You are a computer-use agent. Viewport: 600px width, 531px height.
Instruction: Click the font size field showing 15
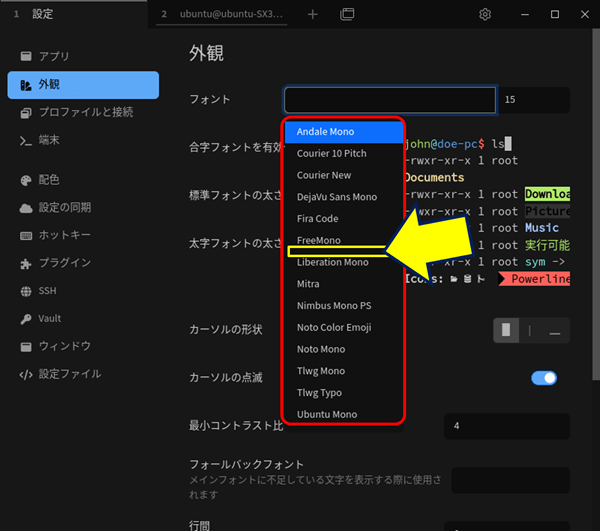pos(533,100)
